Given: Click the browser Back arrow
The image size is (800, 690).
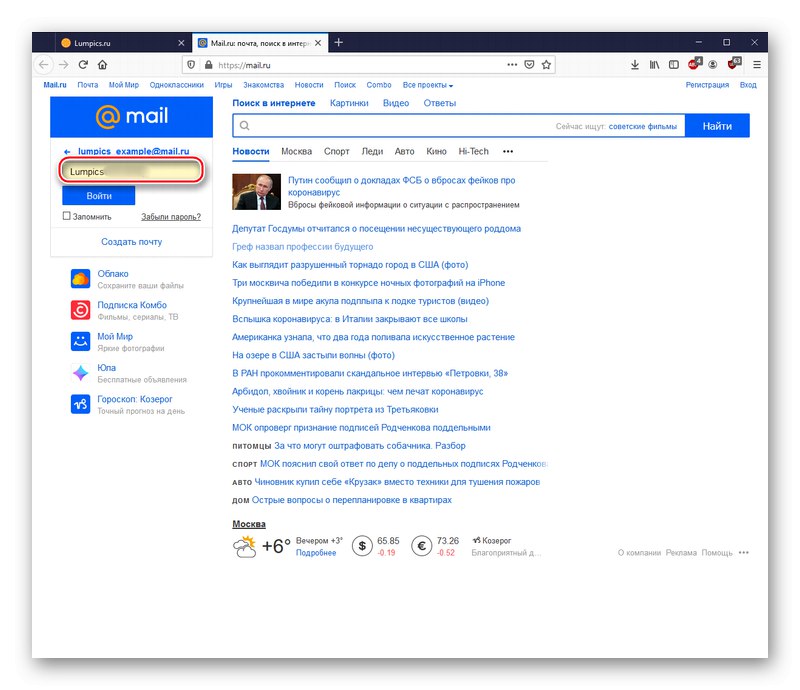Looking at the screenshot, I should pos(44,65).
